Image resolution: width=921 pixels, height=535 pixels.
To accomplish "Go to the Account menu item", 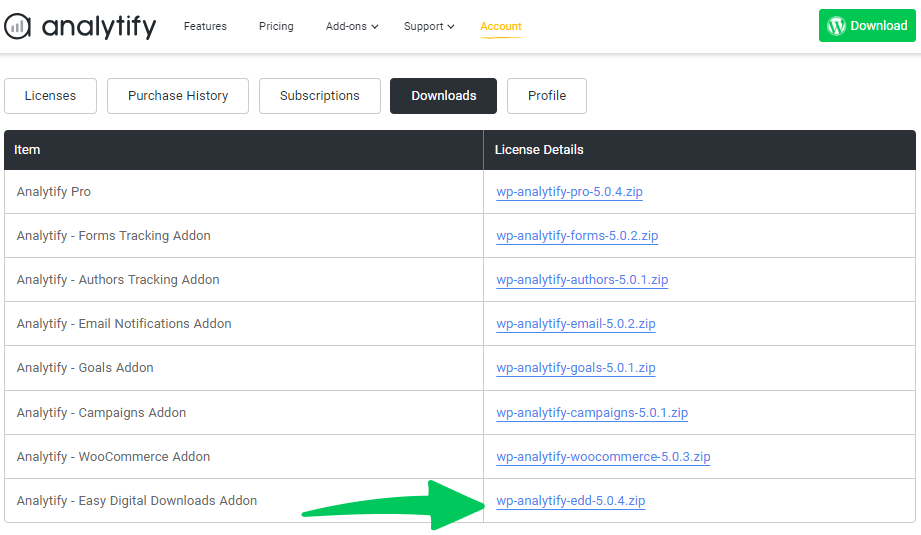I will (500, 26).
